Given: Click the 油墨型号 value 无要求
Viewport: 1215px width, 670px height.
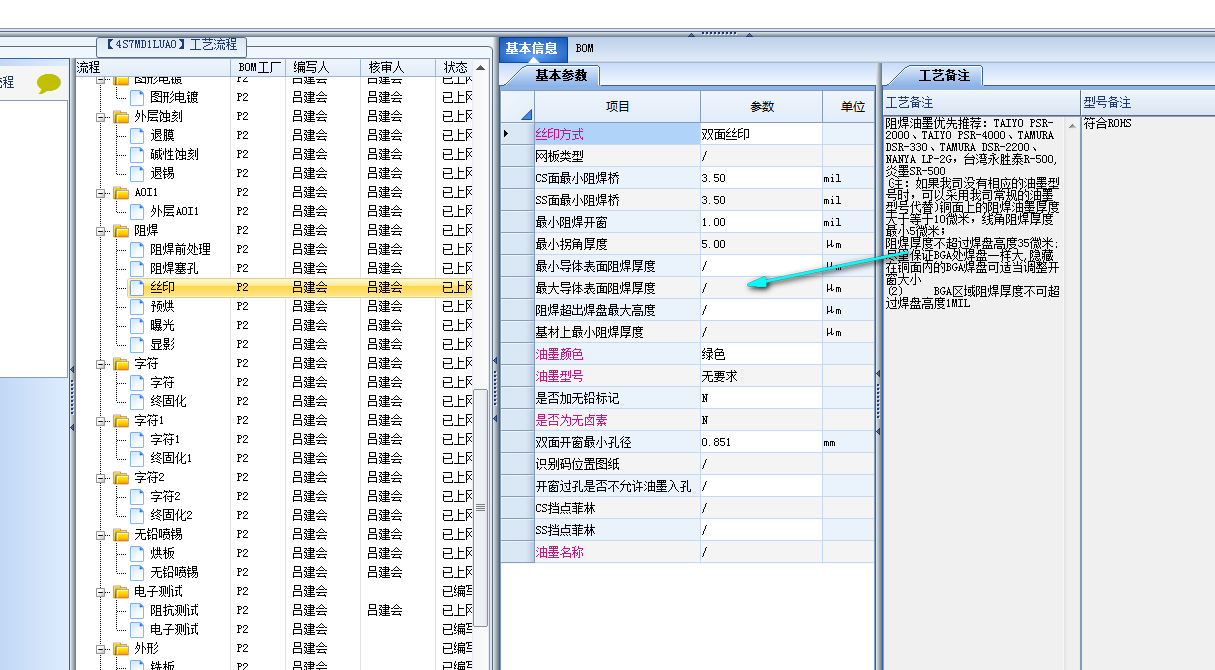Looking at the screenshot, I should pyautogui.click(x=762, y=376).
